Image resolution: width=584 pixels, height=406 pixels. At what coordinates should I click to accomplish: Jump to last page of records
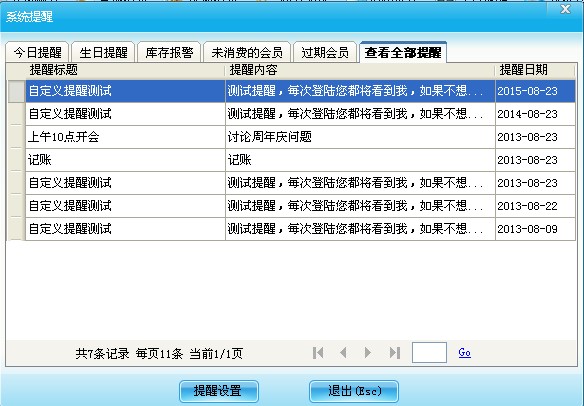395,352
